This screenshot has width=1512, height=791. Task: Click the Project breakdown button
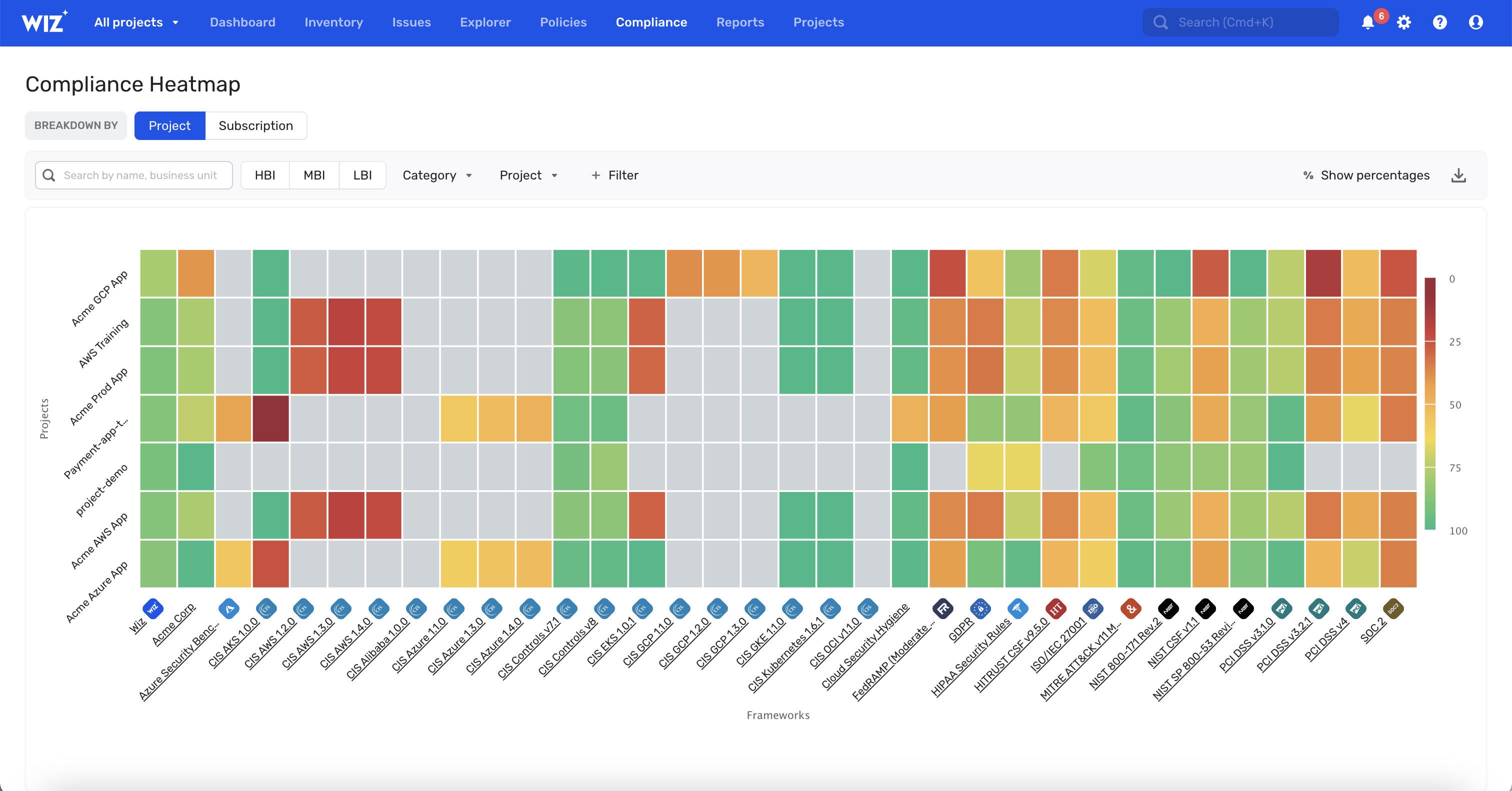pyautogui.click(x=169, y=125)
